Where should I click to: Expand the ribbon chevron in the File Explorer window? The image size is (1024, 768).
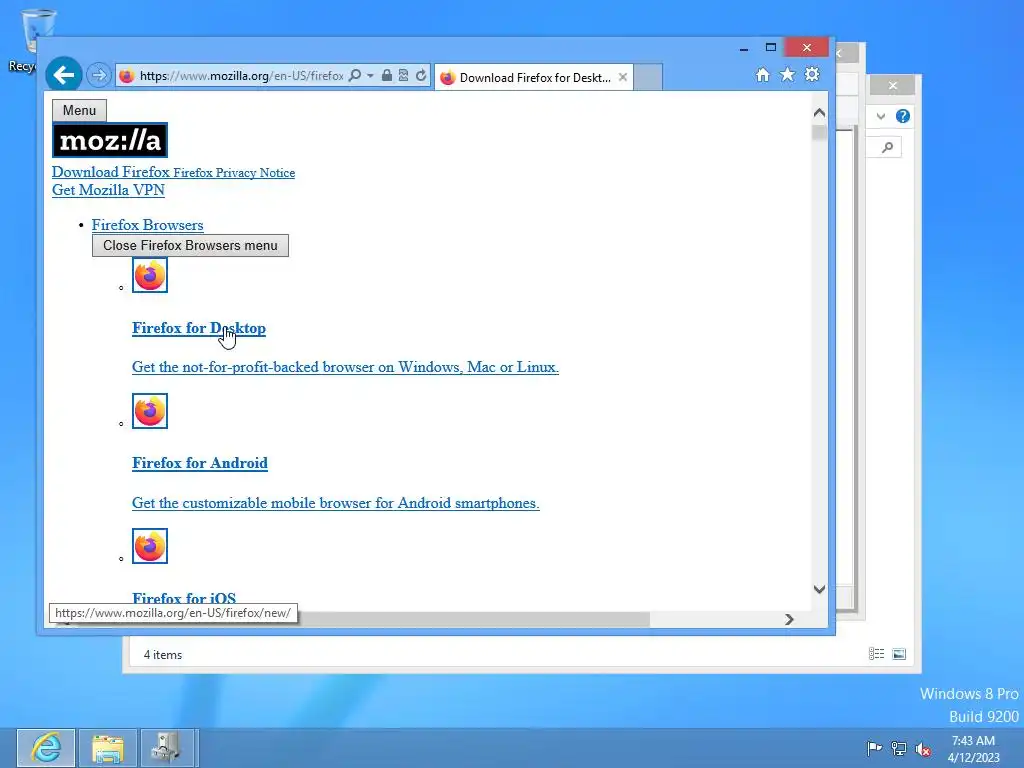pyautogui.click(x=881, y=116)
